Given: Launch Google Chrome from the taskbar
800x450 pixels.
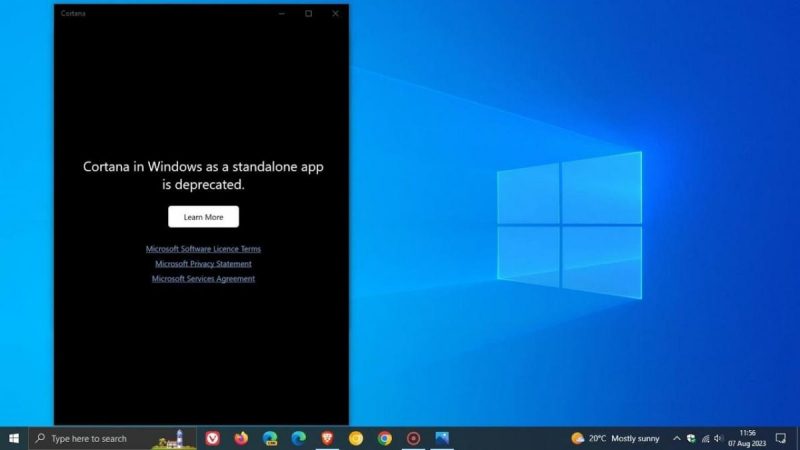Looking at the screenshot, I should click(385, 438).
